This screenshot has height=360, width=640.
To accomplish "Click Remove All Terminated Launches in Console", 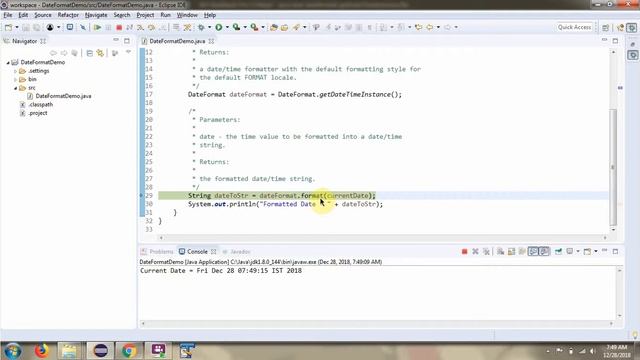I will coord(486,251).
